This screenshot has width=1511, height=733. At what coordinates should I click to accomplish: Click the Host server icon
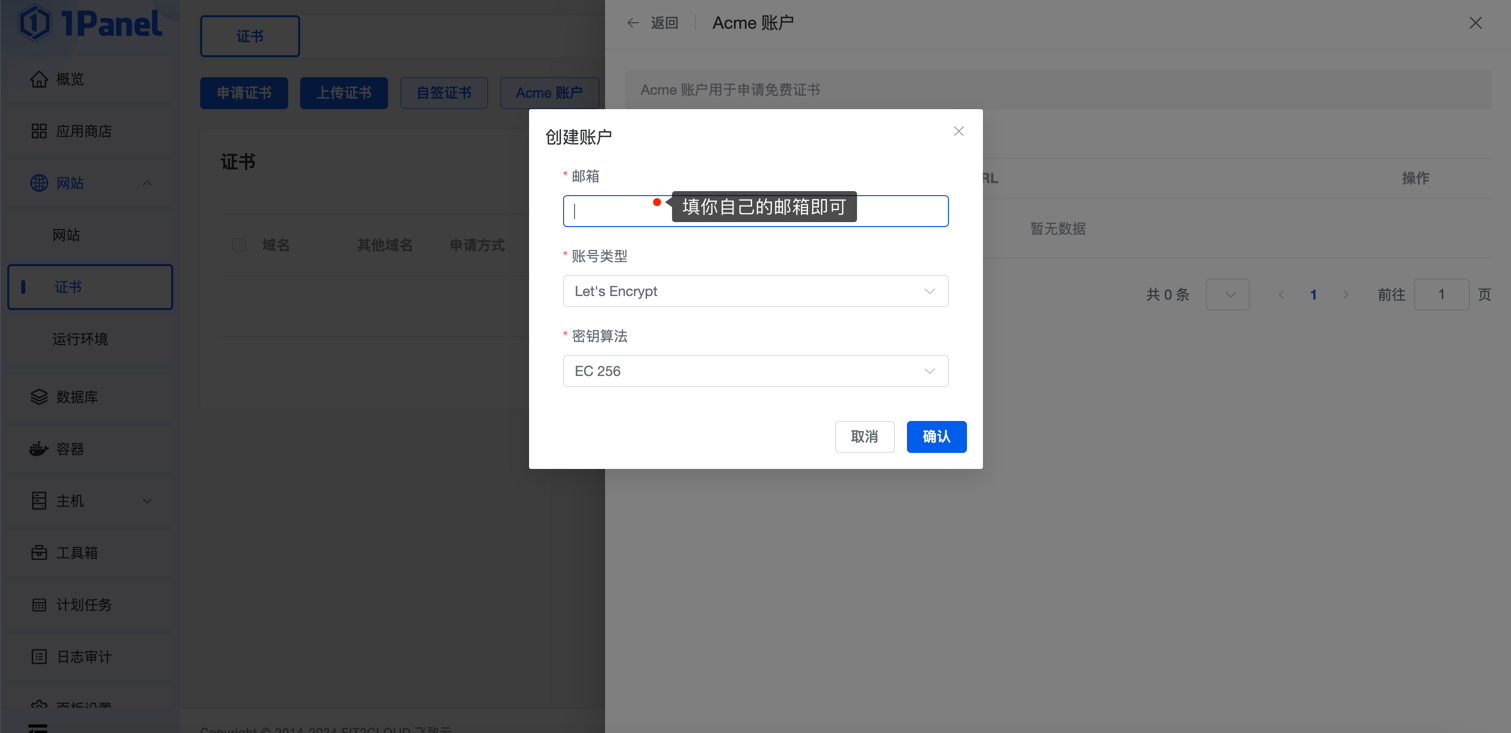pyautogui.click(x=39, y=501)
